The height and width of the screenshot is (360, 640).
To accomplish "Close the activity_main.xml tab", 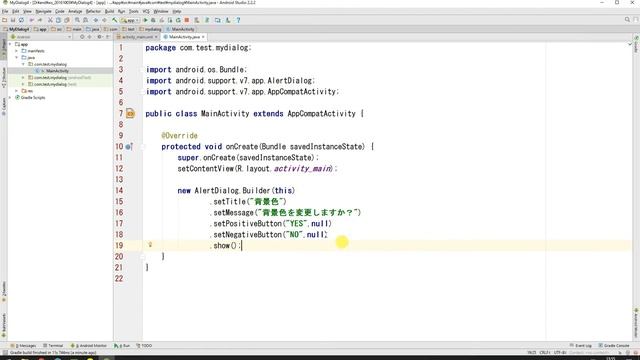I will click(156, 37).
